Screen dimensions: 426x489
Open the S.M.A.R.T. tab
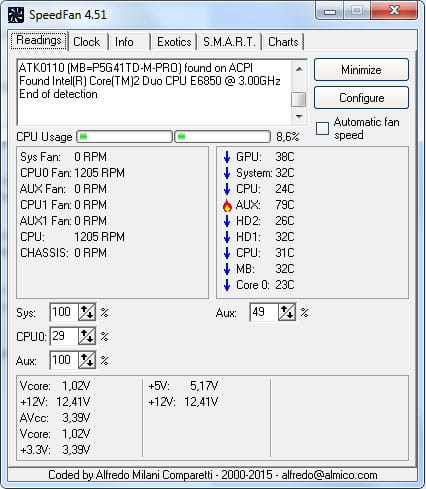pyautogui.click(x=229, y=42)
